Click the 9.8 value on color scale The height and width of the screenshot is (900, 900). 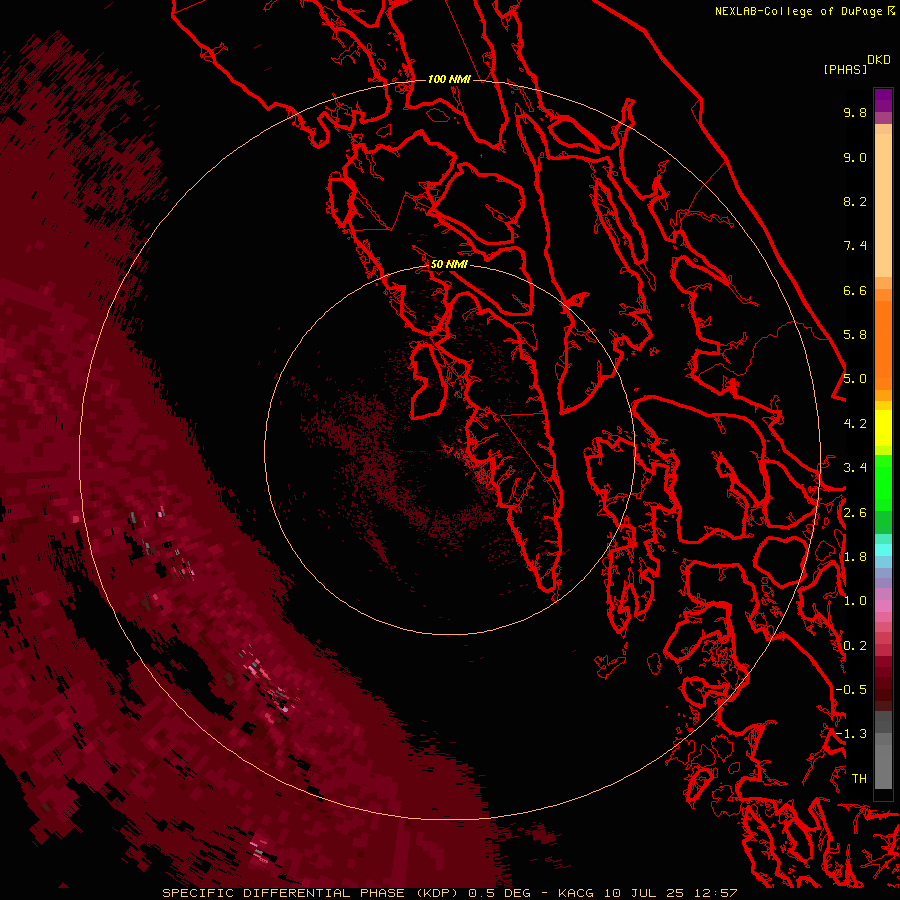pyautogui.click(x=855, y=112)
